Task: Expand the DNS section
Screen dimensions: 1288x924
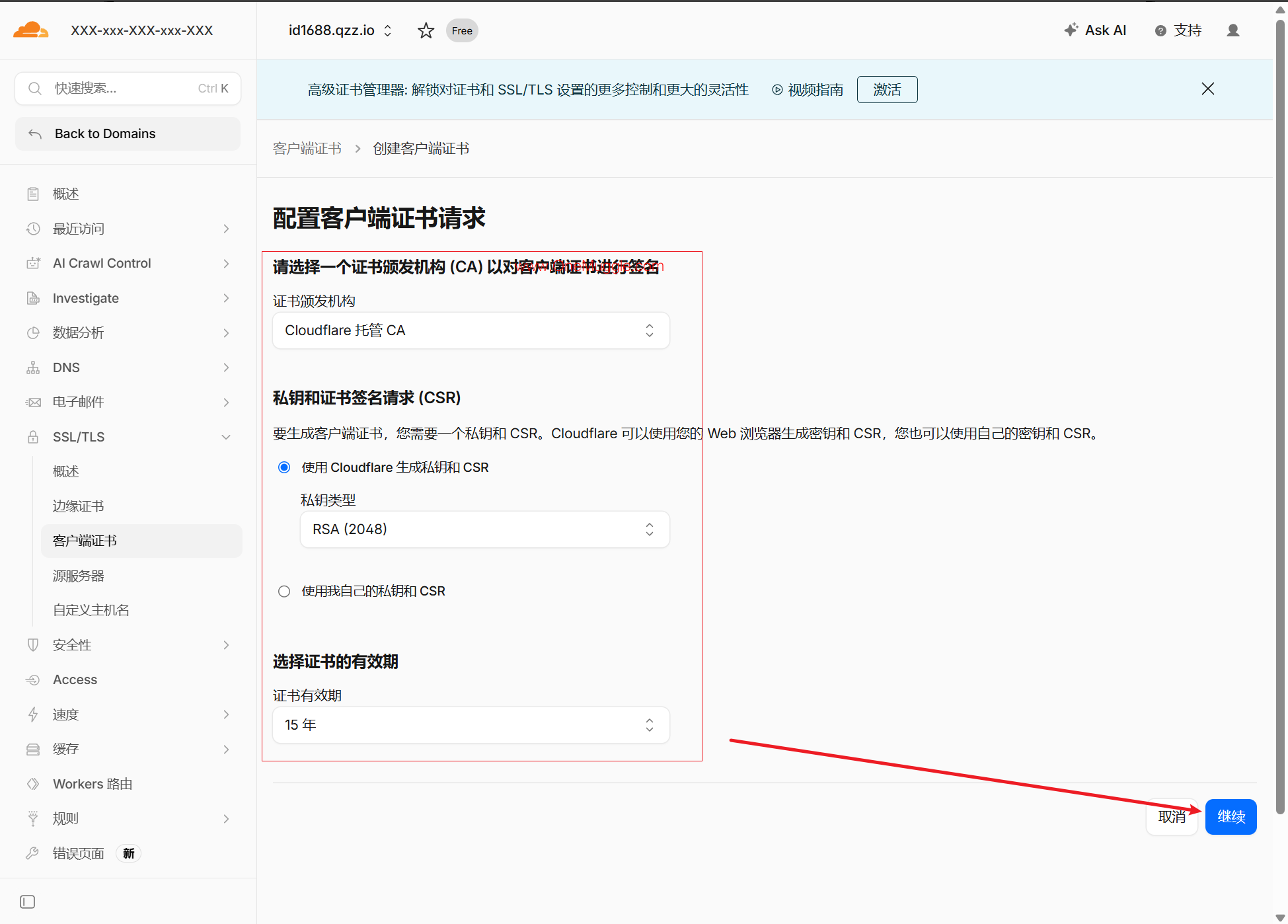Action: point(226,367)
